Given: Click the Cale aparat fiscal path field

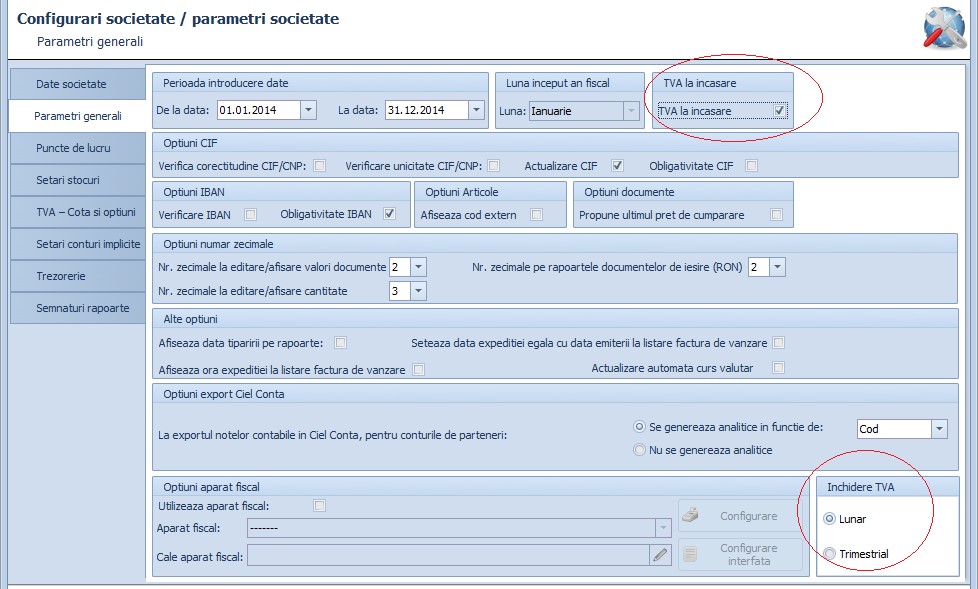Looking at the screenshot, I should pyautogui.click(x=448, y=555).
